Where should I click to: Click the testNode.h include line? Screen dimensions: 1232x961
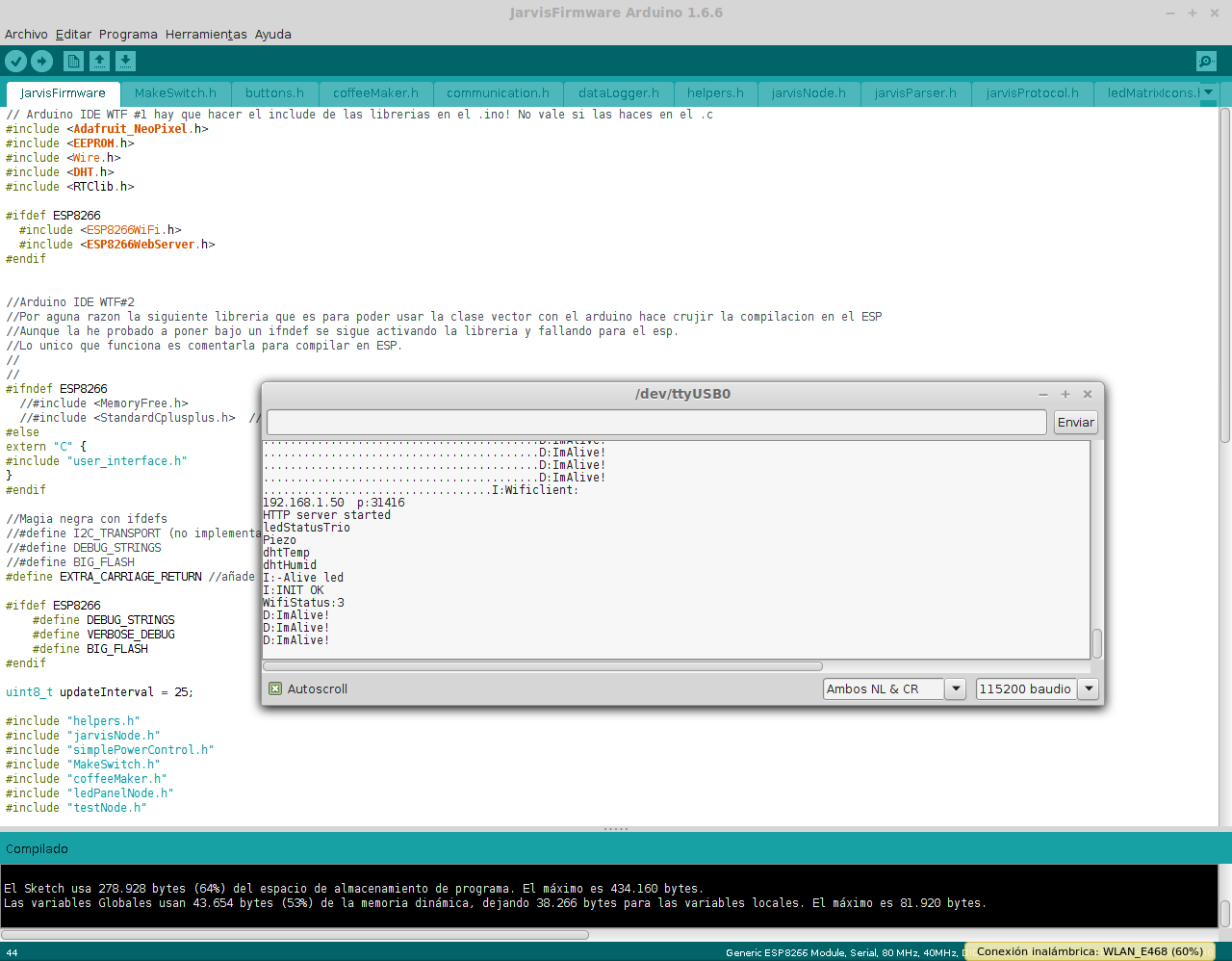point(76,808)
